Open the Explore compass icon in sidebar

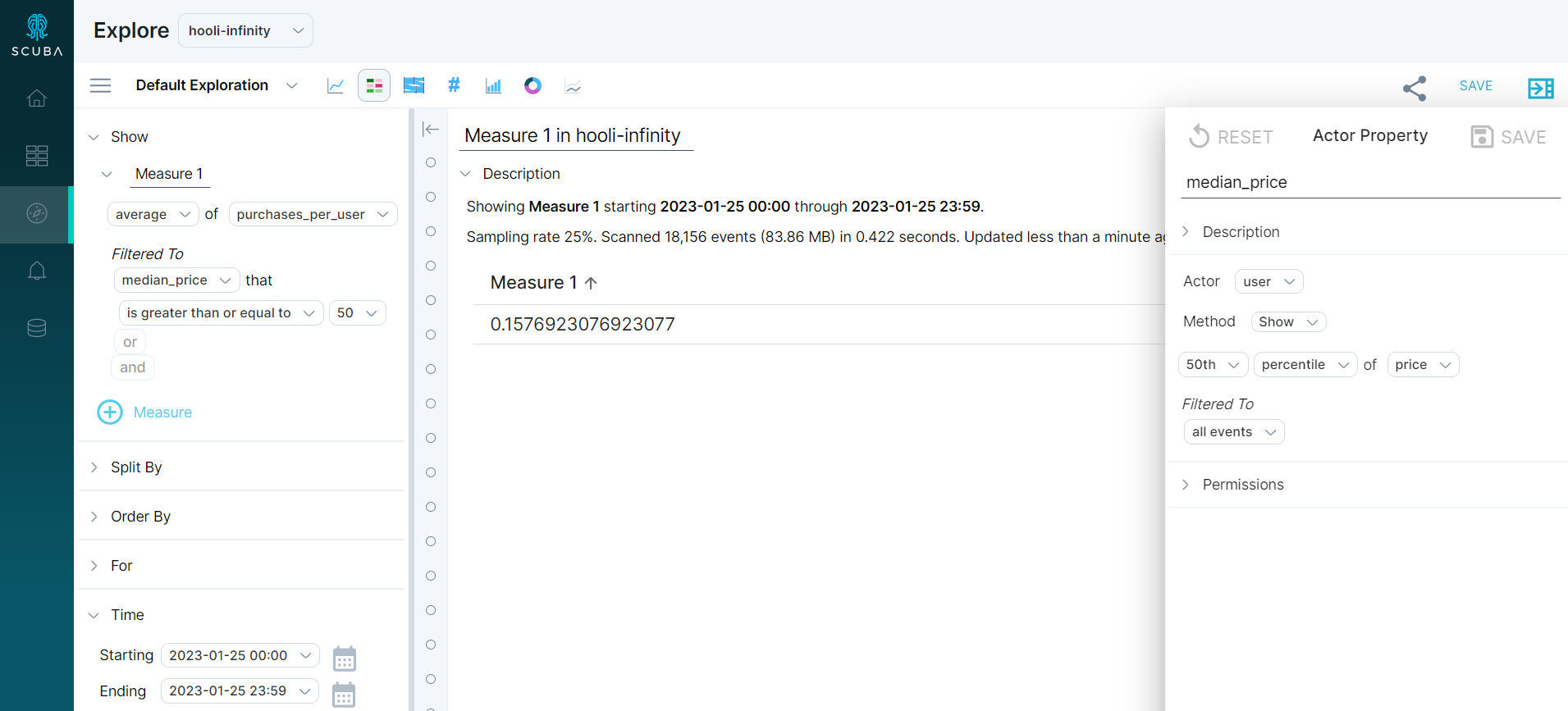click(37, 213)
